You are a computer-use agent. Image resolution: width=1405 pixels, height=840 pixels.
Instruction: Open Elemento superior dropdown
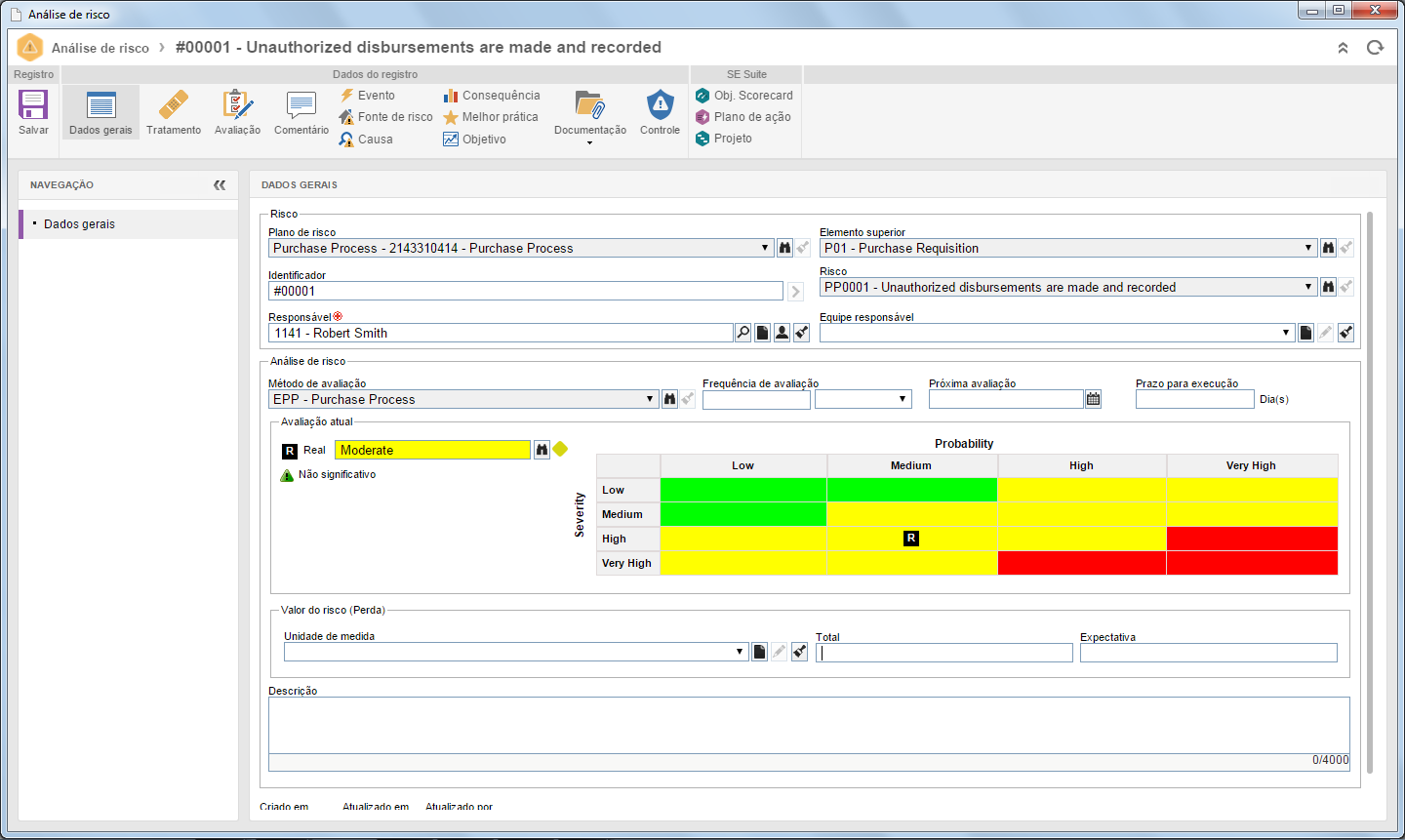1308,248
